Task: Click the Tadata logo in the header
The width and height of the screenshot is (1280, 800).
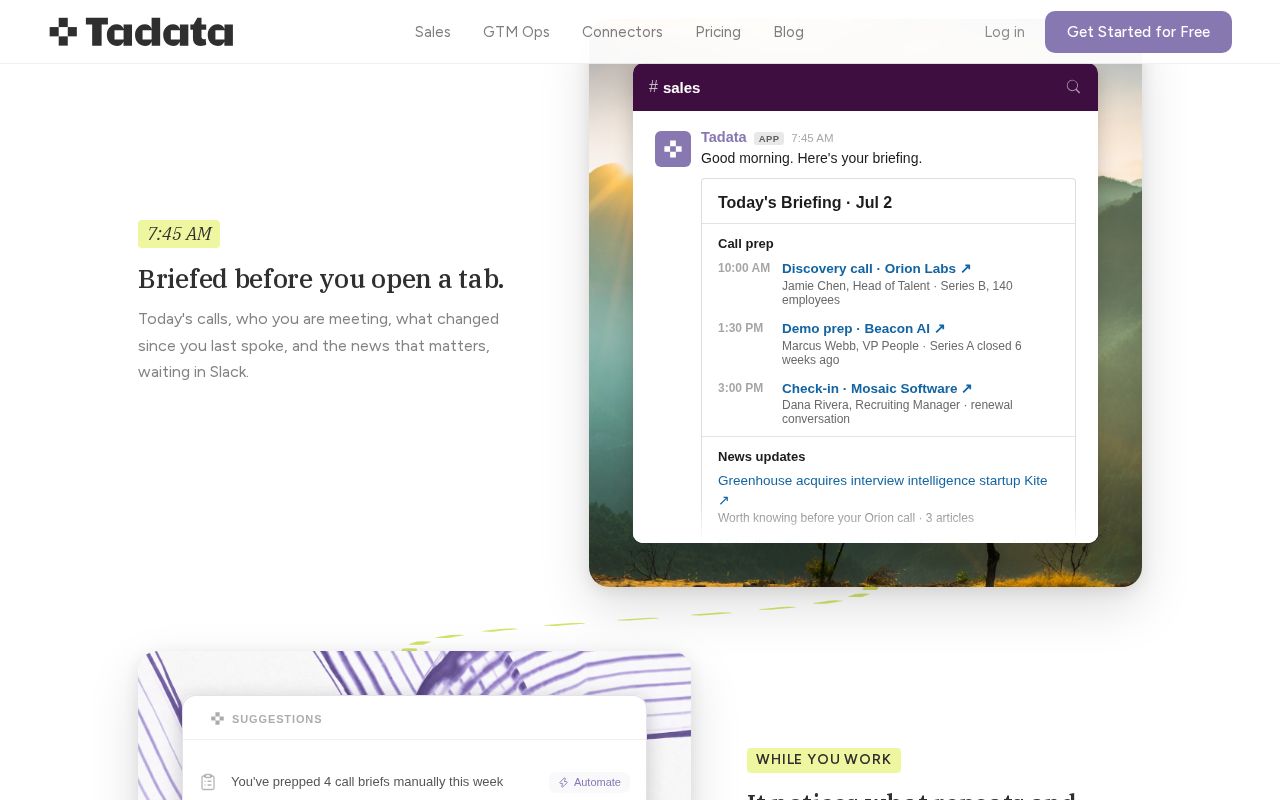Action: point(141,32)
